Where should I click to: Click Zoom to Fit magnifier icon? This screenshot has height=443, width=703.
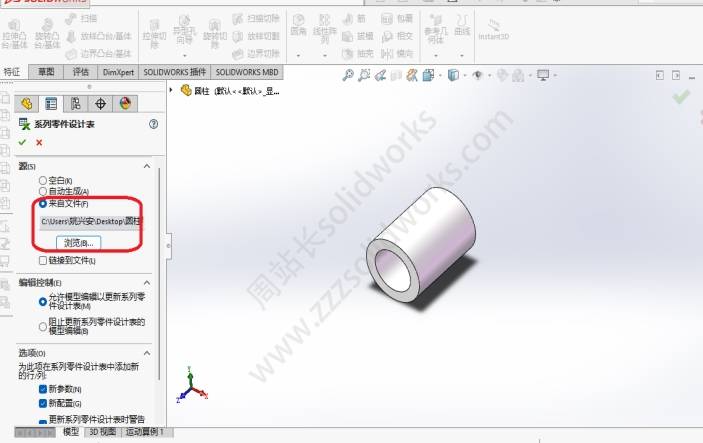[348, 75]
